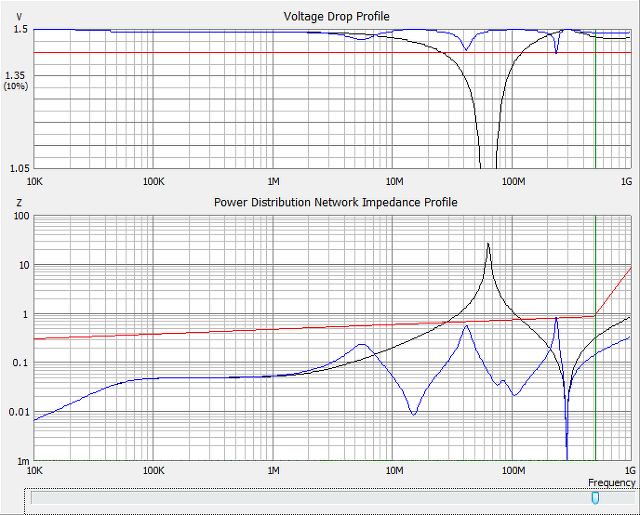640x515 pixels.
Task: Click the green frequency marker in voltage plot
Action: coord(596,99)
